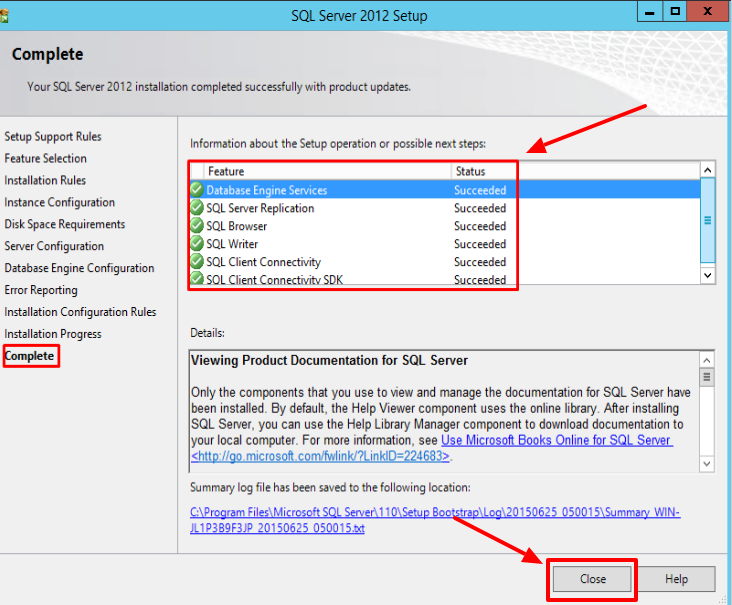The width and height of the screenshot is (732, 605).
Task: Click the green check icon beside SQL Server Replication
Action: coord(197,207)
